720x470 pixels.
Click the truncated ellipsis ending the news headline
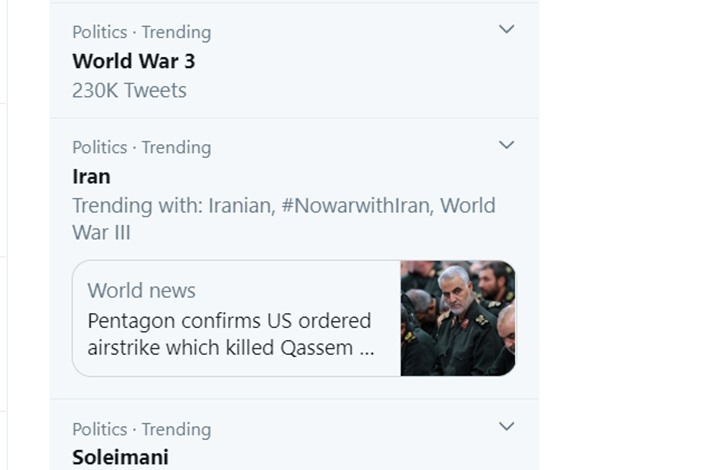point(367,349)
